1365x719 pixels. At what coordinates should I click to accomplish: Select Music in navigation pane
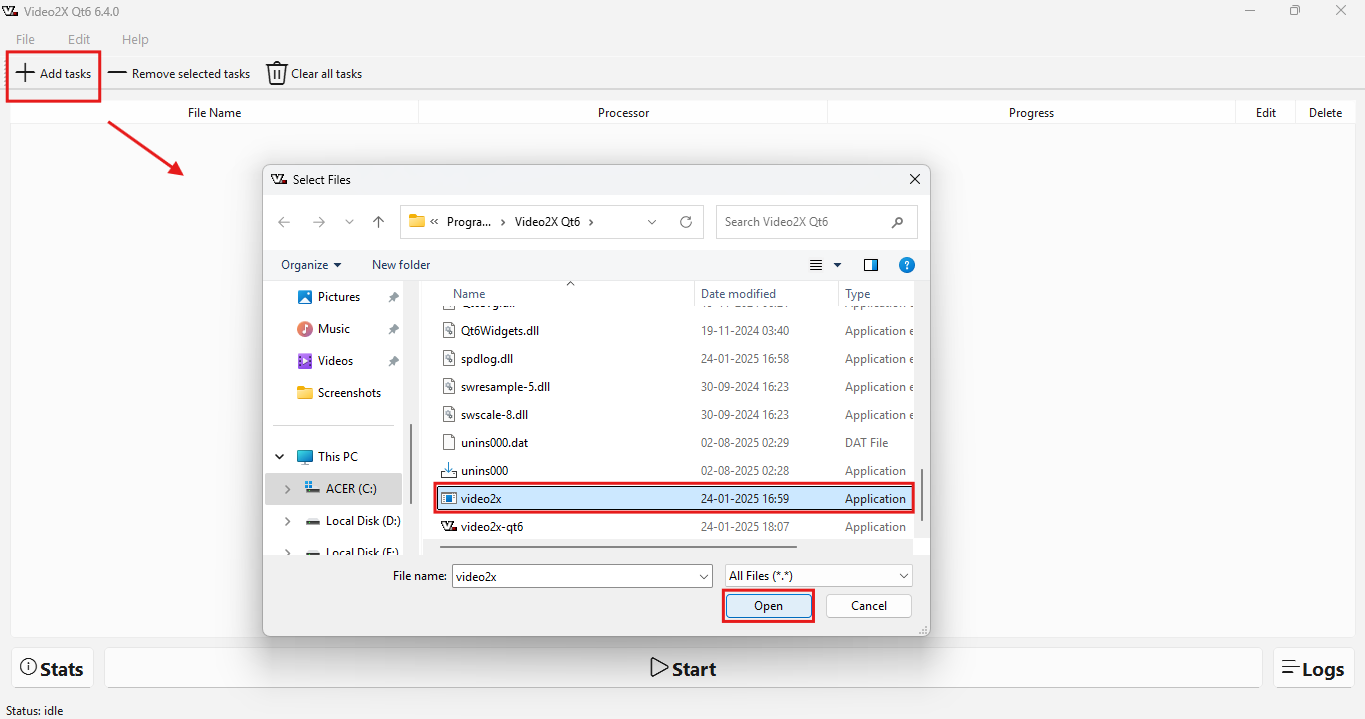tap(333, 329)
